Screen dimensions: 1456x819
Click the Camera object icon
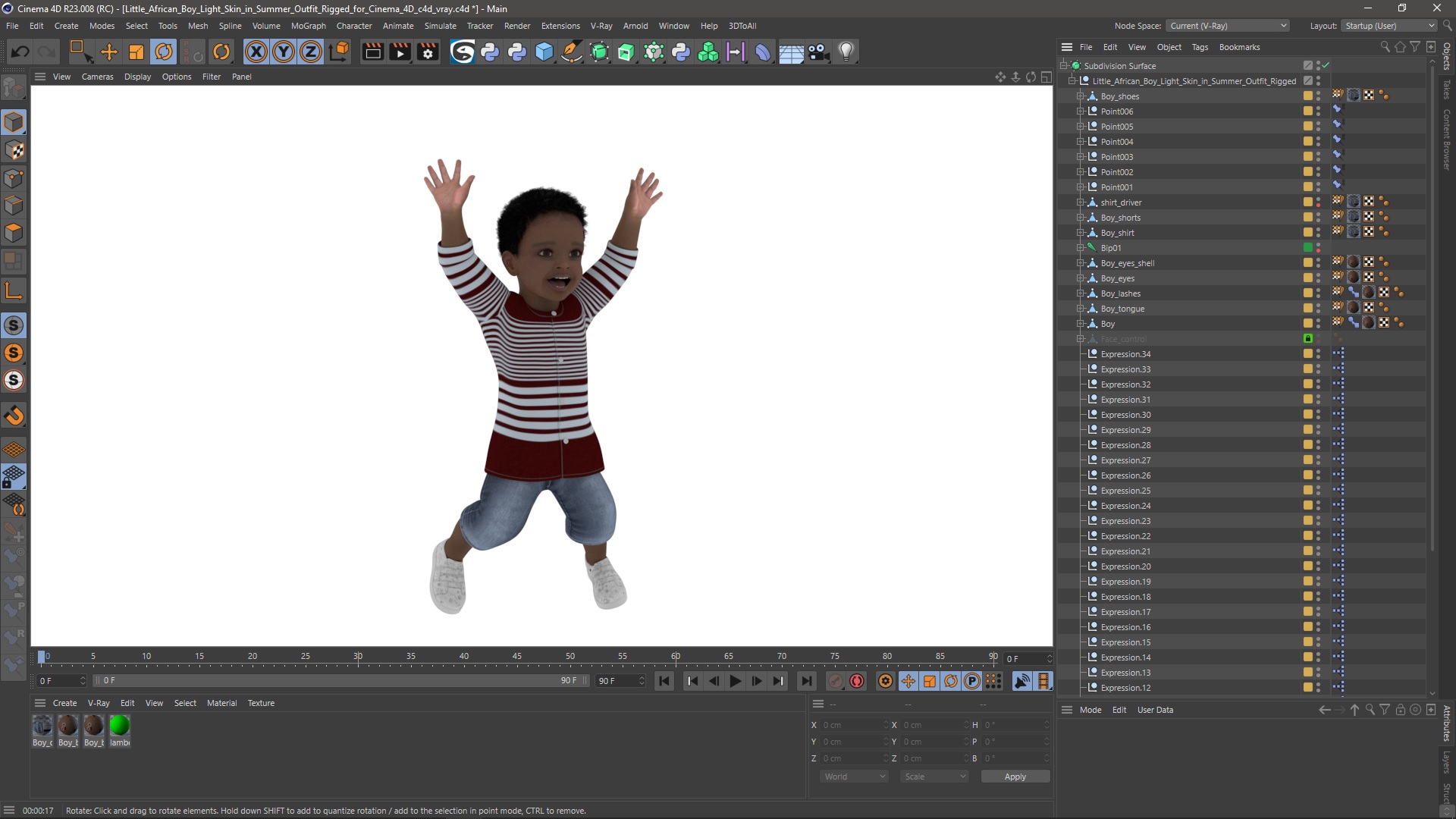click(x=819, y=52)
